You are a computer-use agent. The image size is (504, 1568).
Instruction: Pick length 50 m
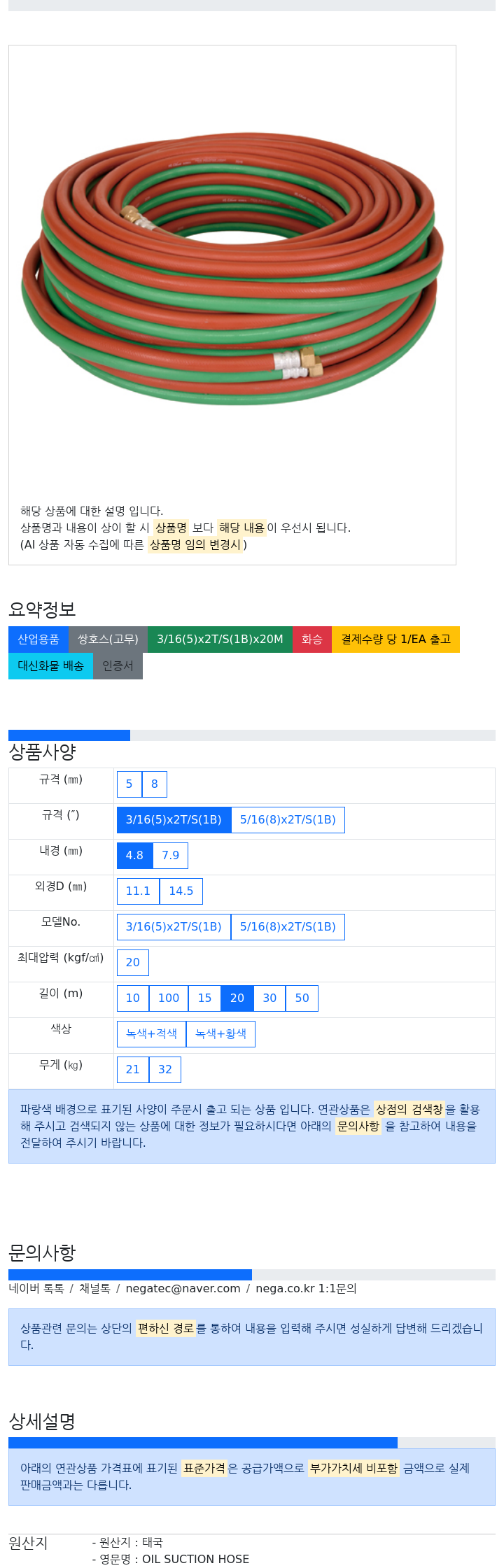302,998
